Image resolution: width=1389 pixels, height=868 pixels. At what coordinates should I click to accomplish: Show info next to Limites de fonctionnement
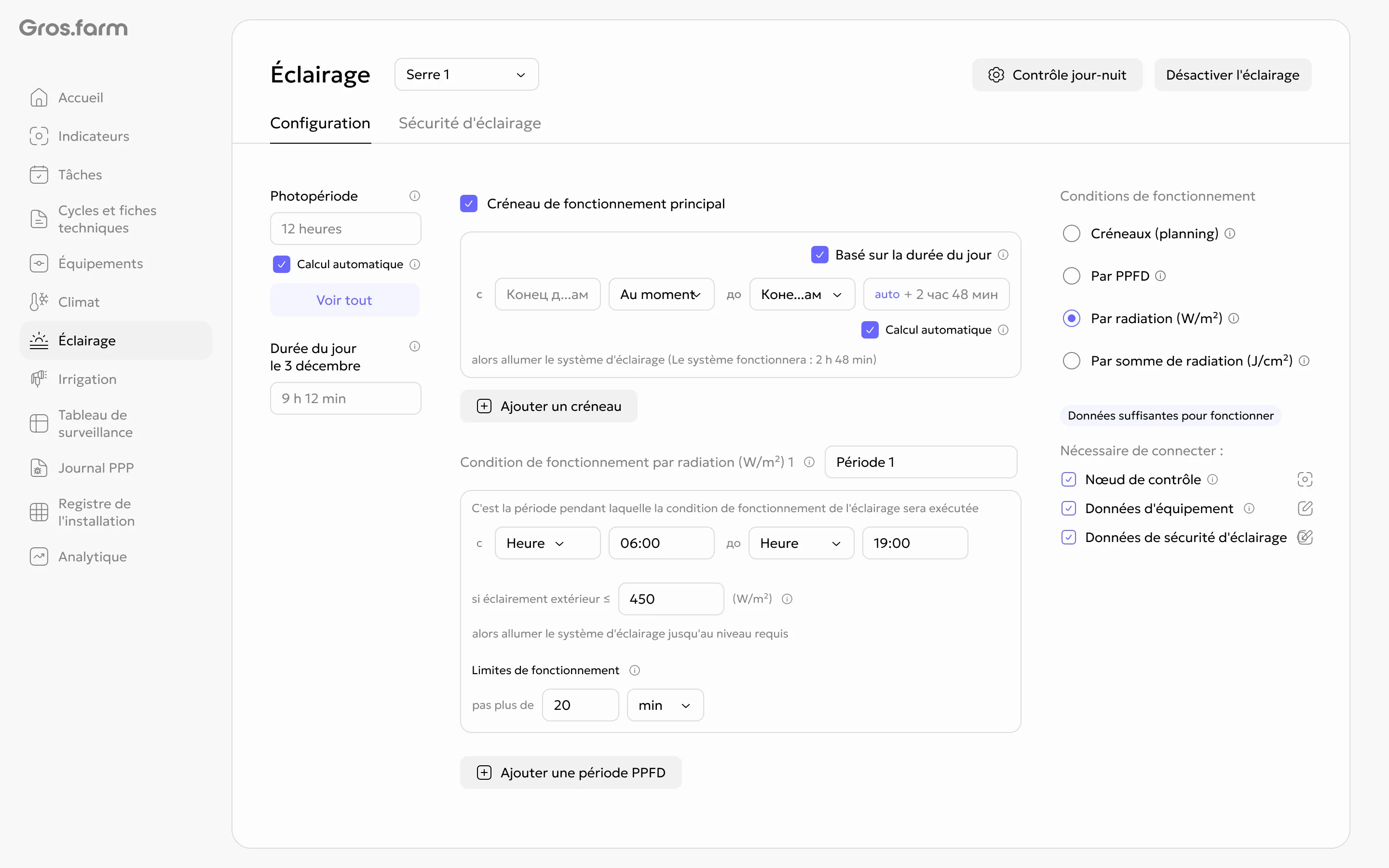(x=634, y=670)
